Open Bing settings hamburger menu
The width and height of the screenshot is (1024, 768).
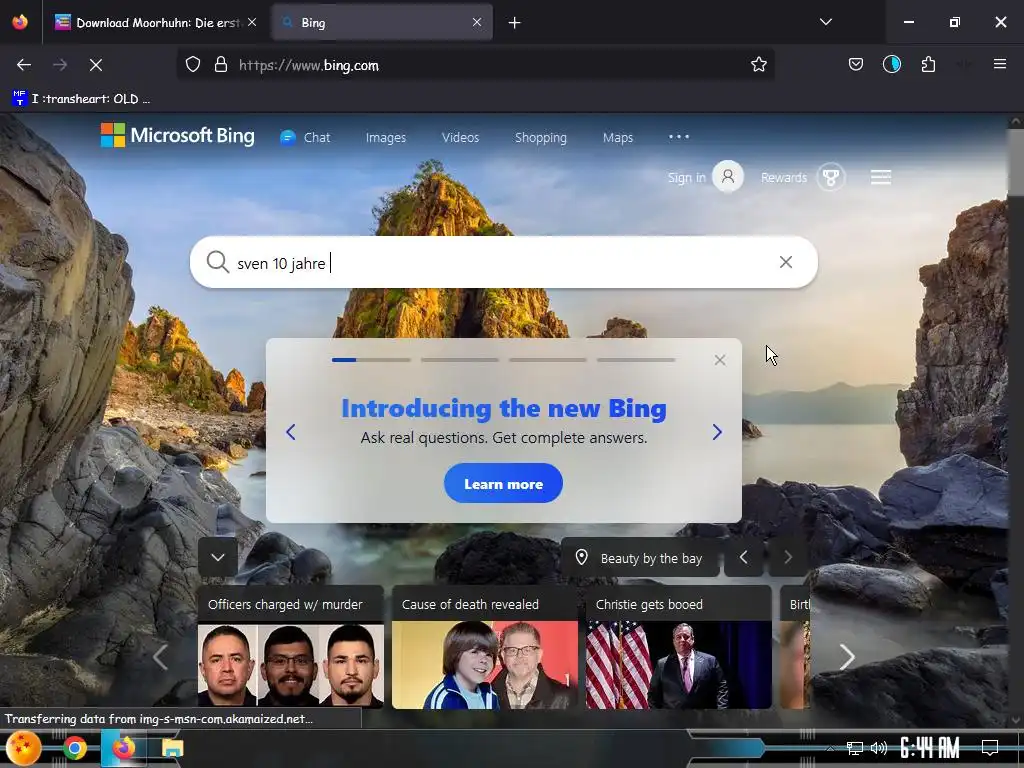pos(880,178)
